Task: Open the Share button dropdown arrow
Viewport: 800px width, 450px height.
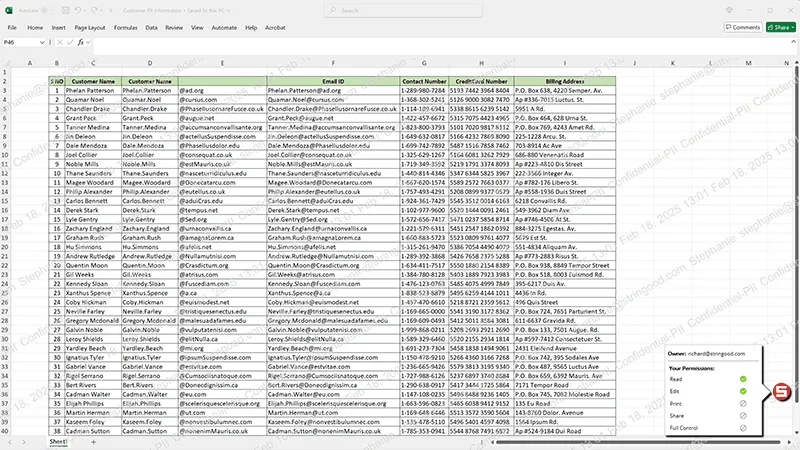Action: click(793, 28)
